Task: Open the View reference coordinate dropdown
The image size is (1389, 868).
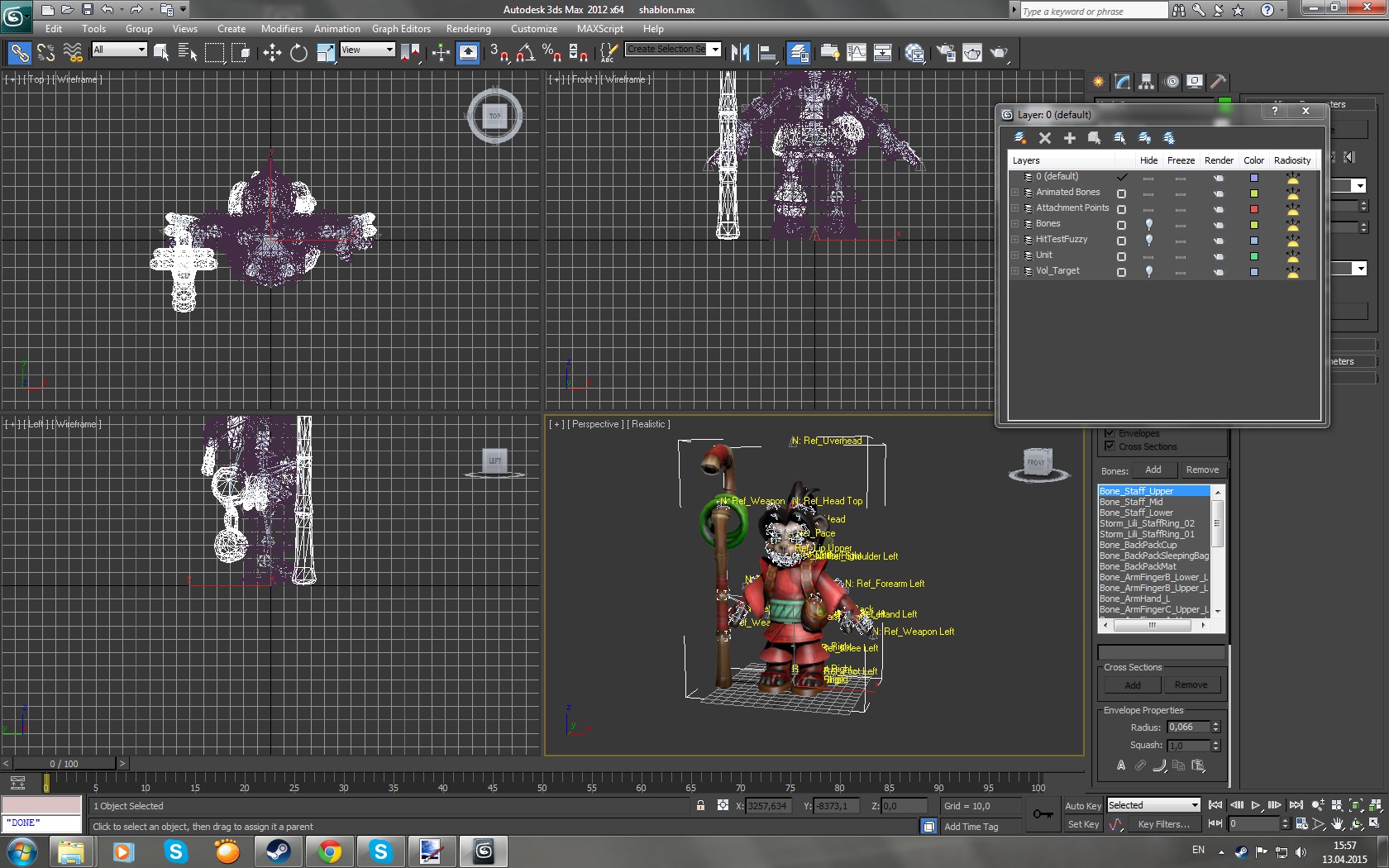Action: tap(368, 50)
